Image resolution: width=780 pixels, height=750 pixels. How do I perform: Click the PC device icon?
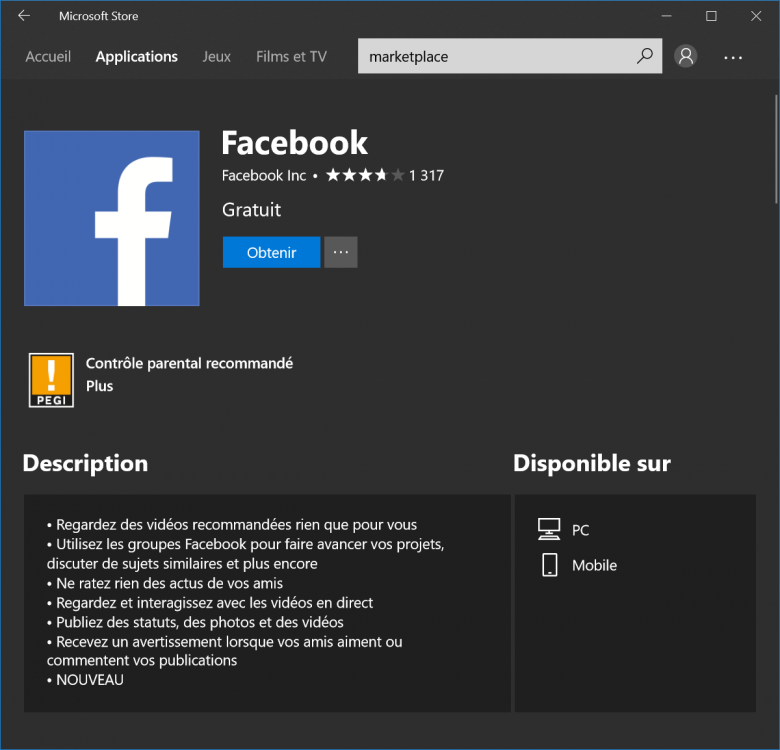[x=549, y=529]
